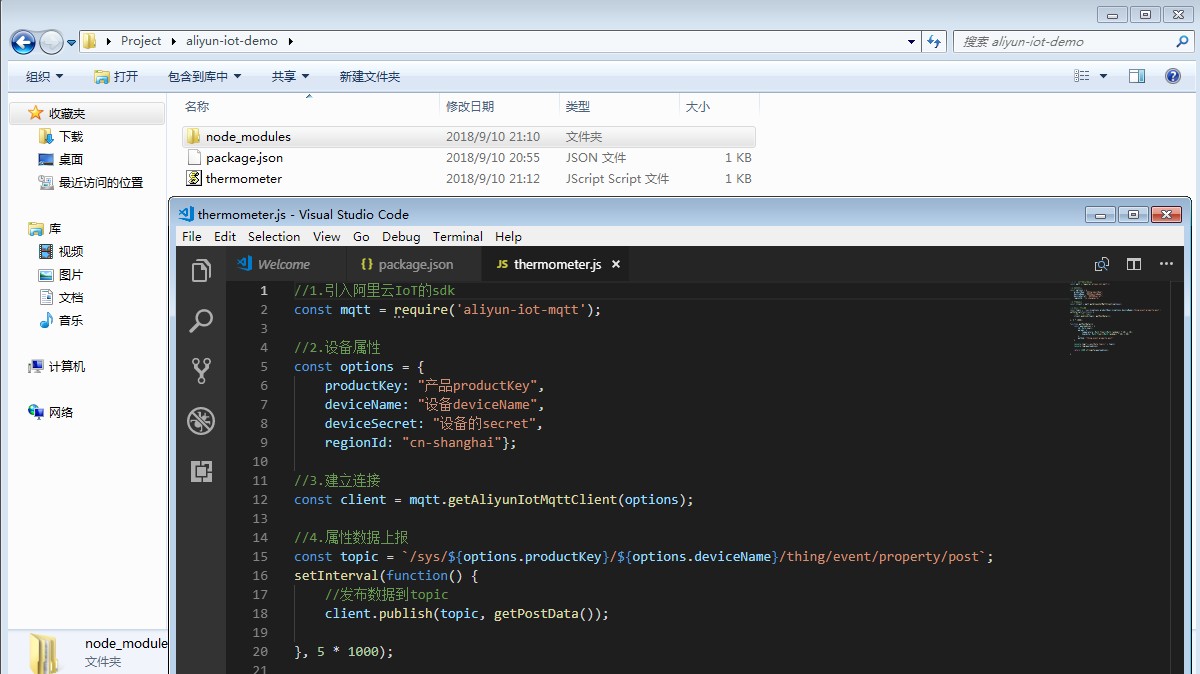The width and height of the screenshot is (1200, 674).
Task: Open the View menu in VS Code
Action: pyautogui.click(x=327, y=237)
